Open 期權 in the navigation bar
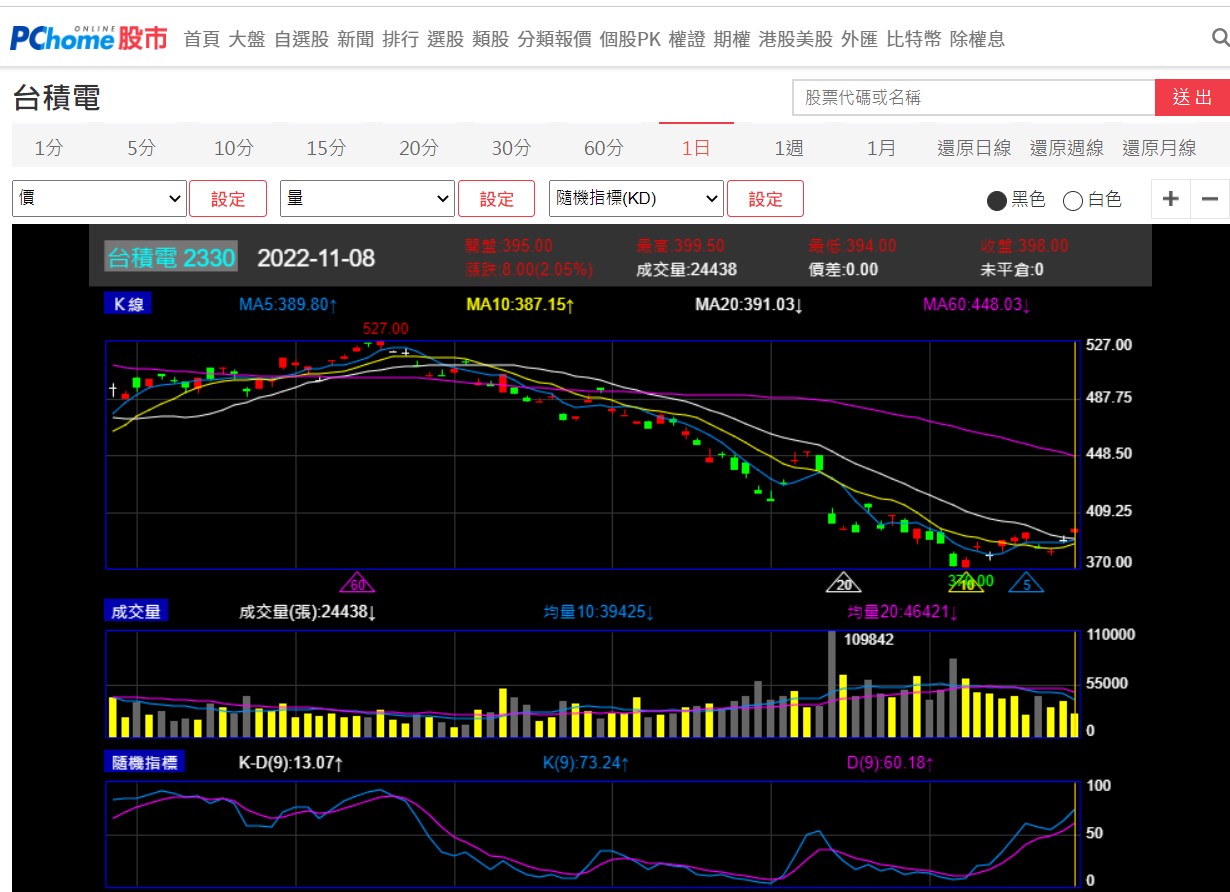This screenshot has height=892, width=1230. 732,39
